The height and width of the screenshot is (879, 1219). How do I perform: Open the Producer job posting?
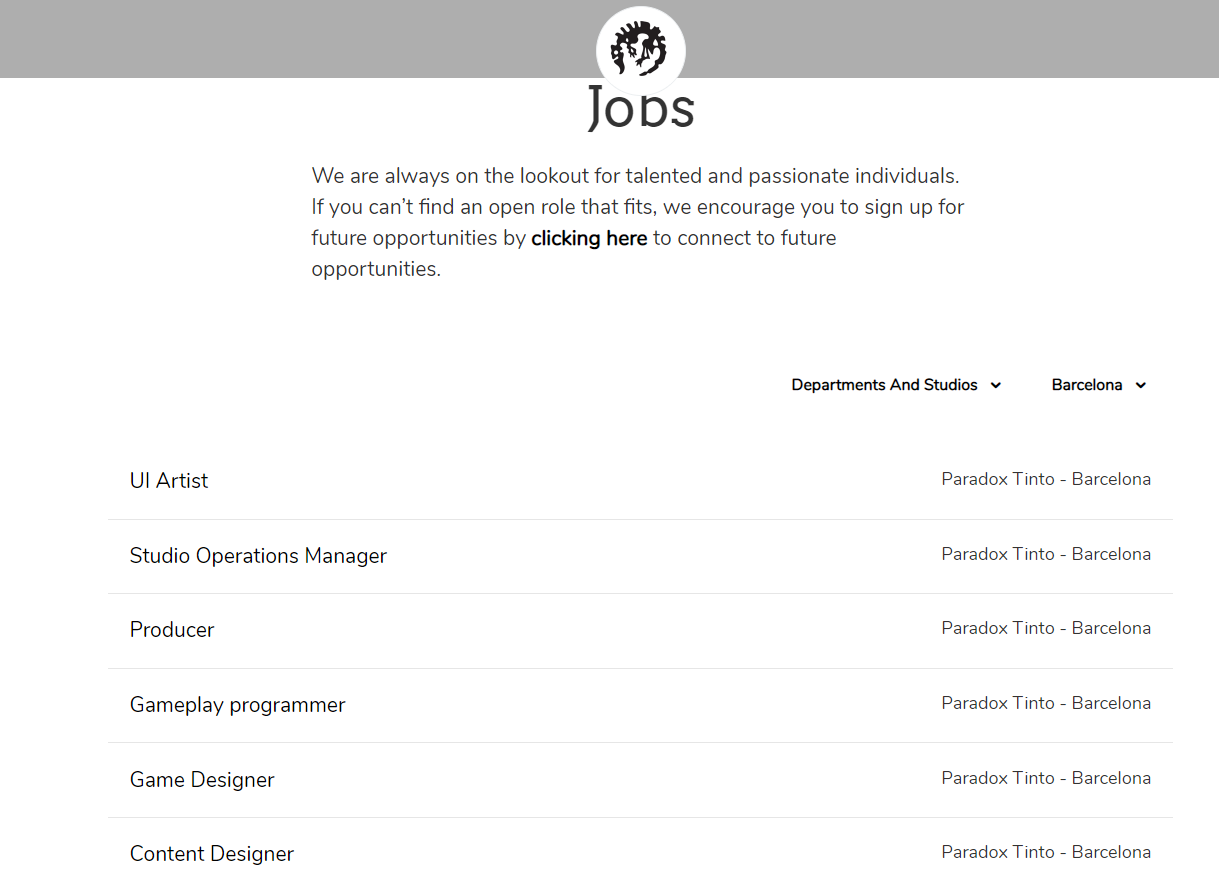(x=172, y=630)
